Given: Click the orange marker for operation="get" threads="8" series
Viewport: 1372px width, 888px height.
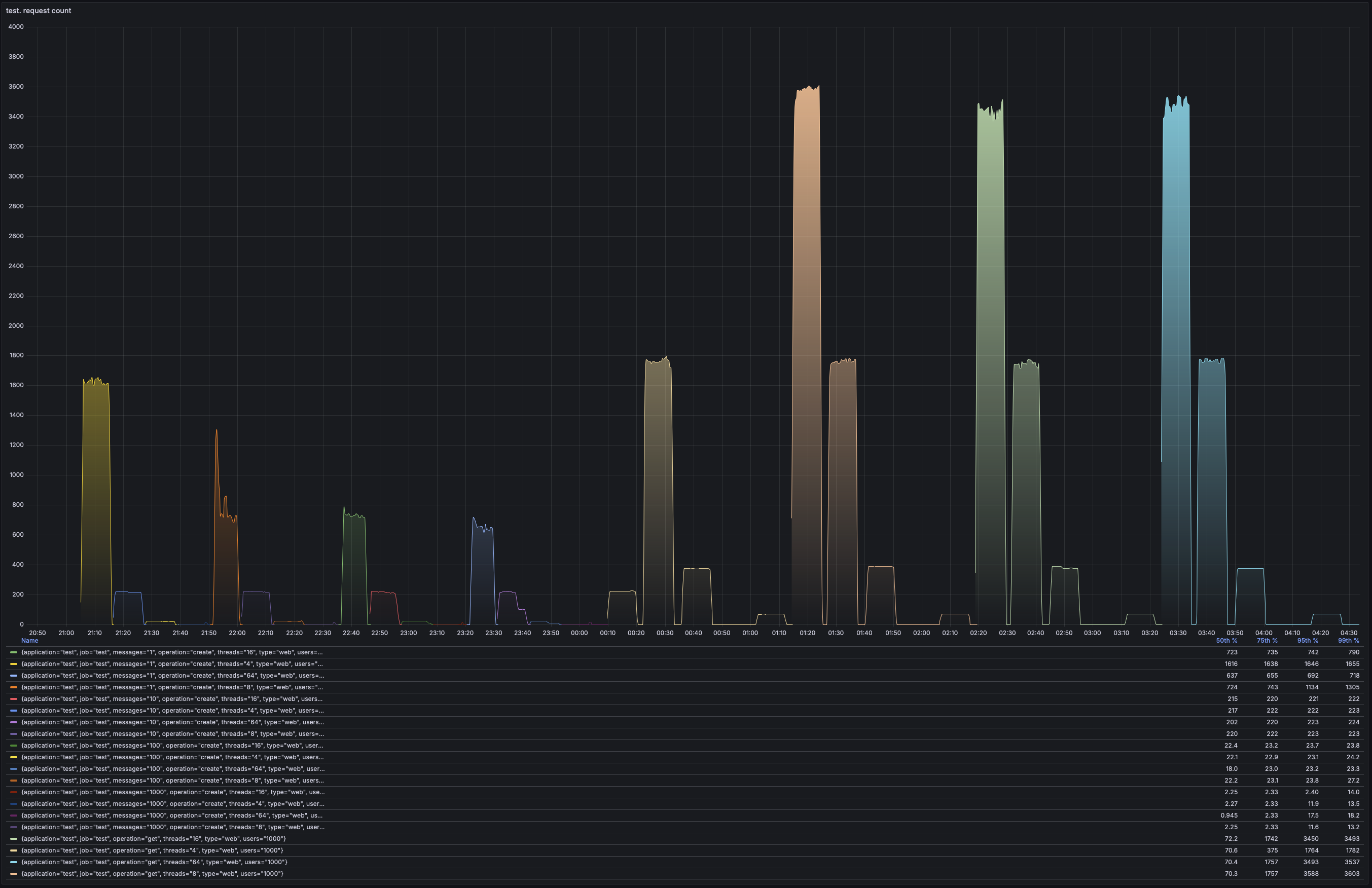Looking at the screenshot, I should [x=13, y=874].
